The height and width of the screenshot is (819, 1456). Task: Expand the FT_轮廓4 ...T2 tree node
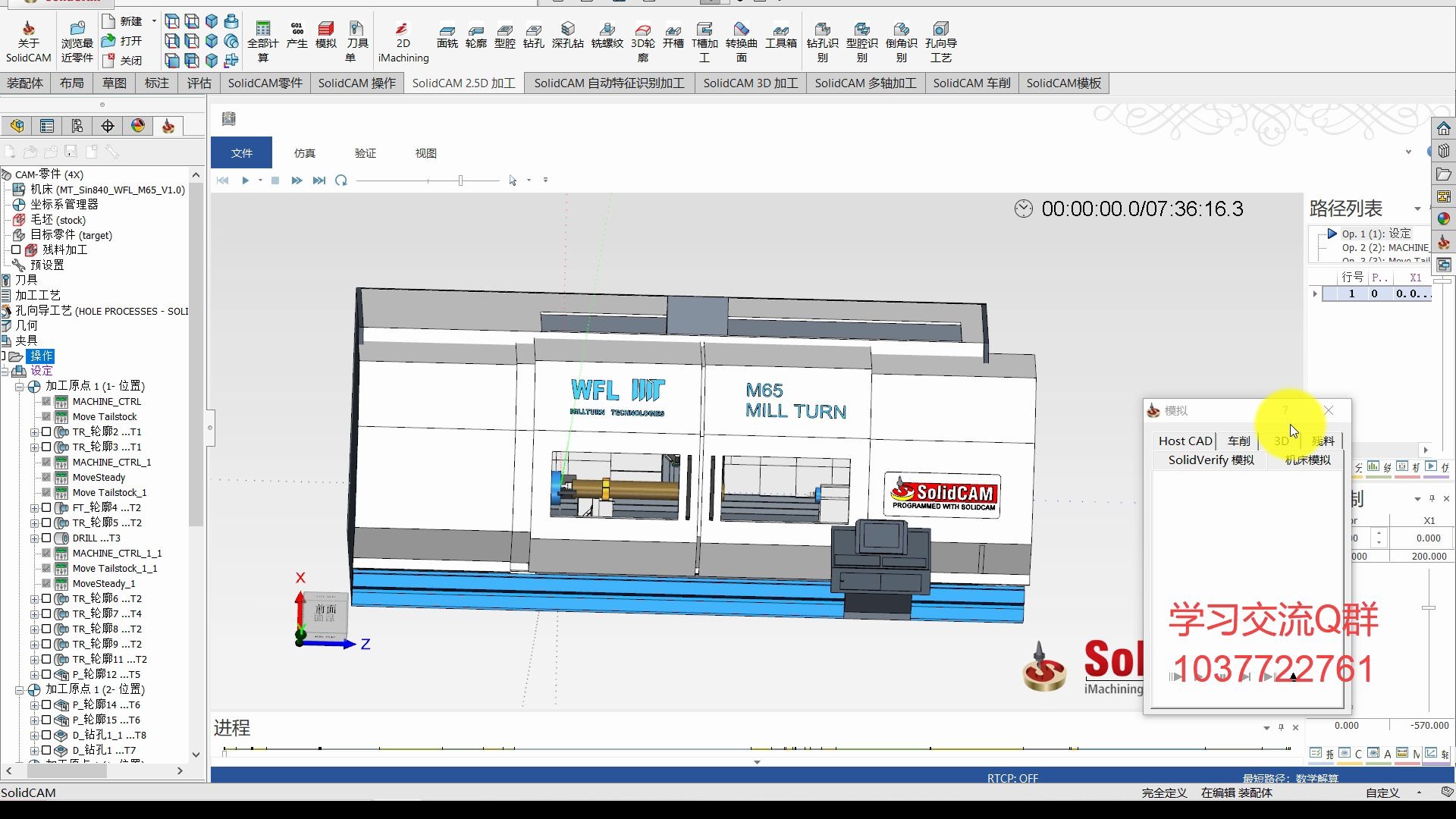[34, 507]
